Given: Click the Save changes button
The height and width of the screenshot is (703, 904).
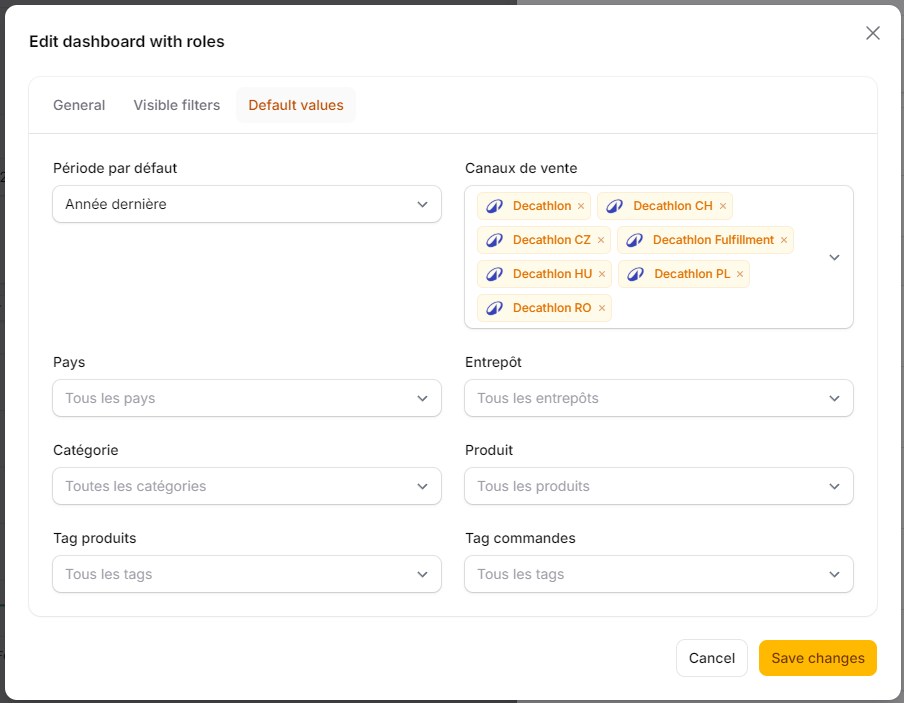Looking at the screenshot, I should [x=818, y=658].
